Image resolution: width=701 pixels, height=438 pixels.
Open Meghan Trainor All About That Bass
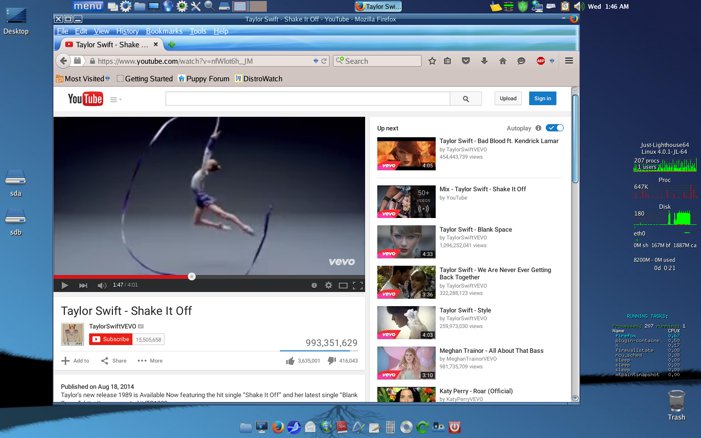(x=491, y=350)
